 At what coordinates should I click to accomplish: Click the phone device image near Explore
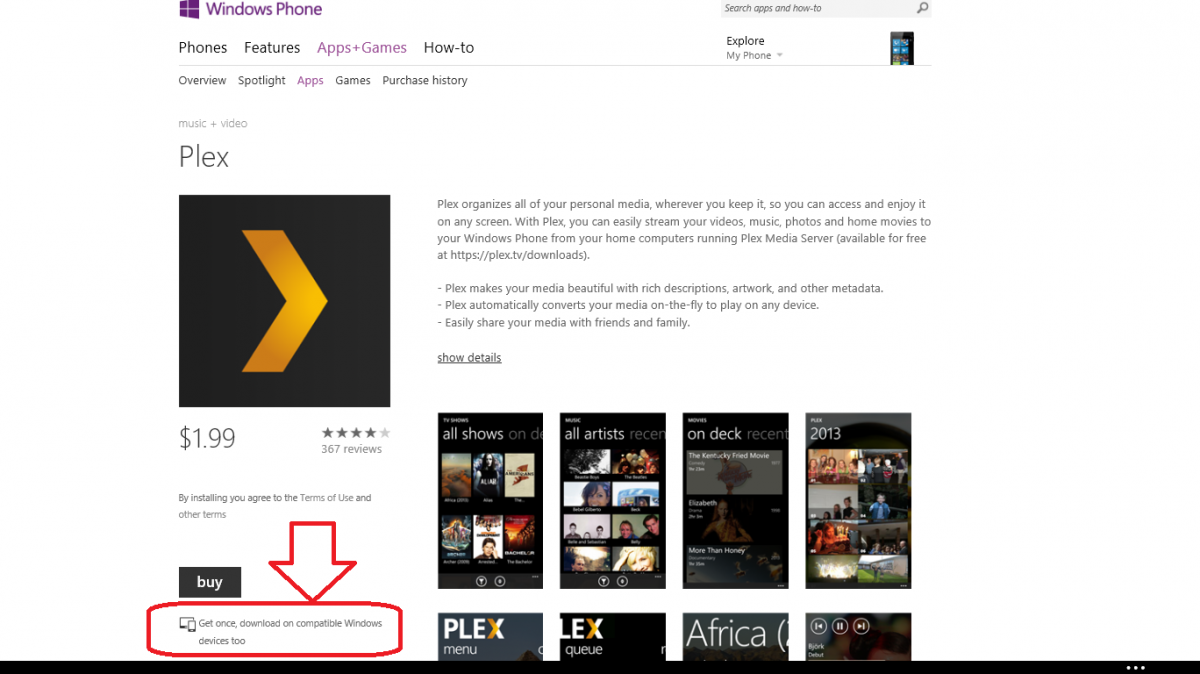pyautogui.click(x=901, y=48)
